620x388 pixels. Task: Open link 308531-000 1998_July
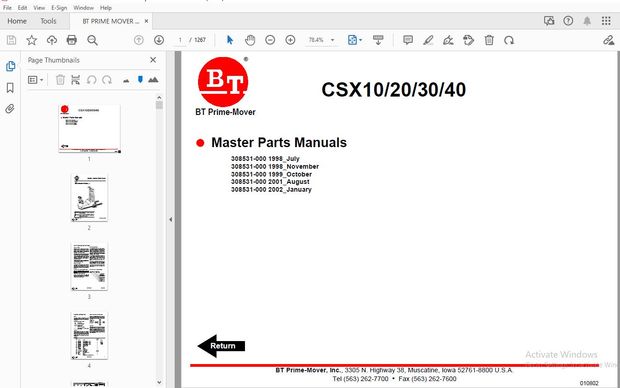coord(265,159)
